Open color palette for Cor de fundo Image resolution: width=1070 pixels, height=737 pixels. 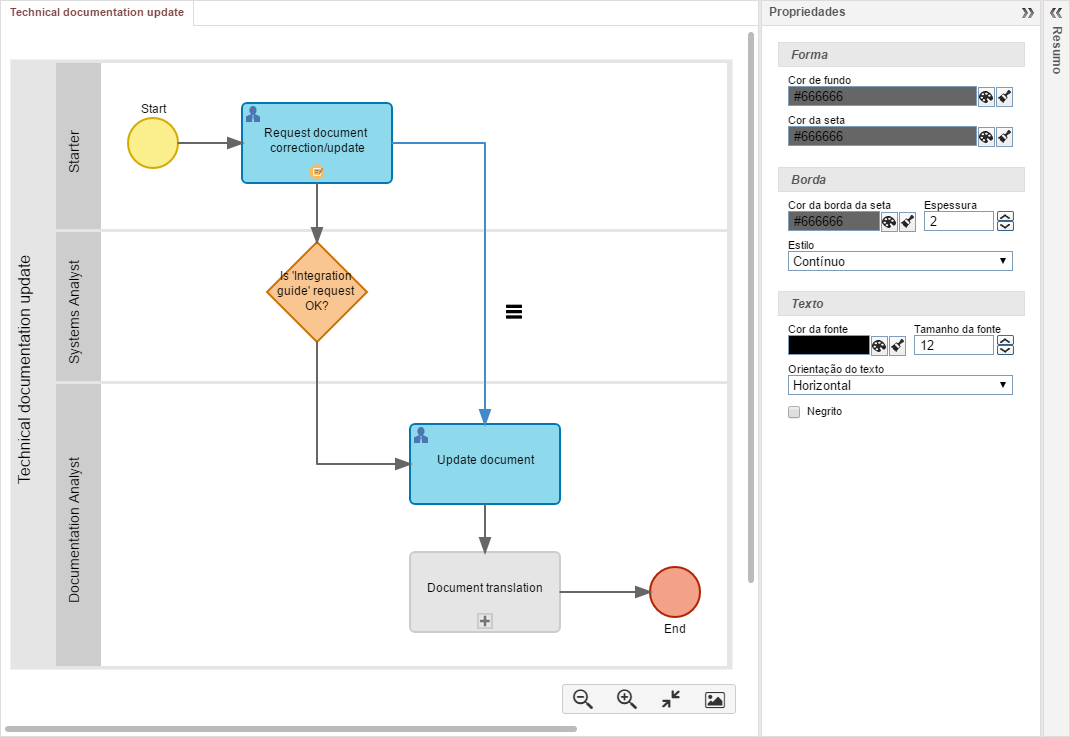tap(986, 97)
